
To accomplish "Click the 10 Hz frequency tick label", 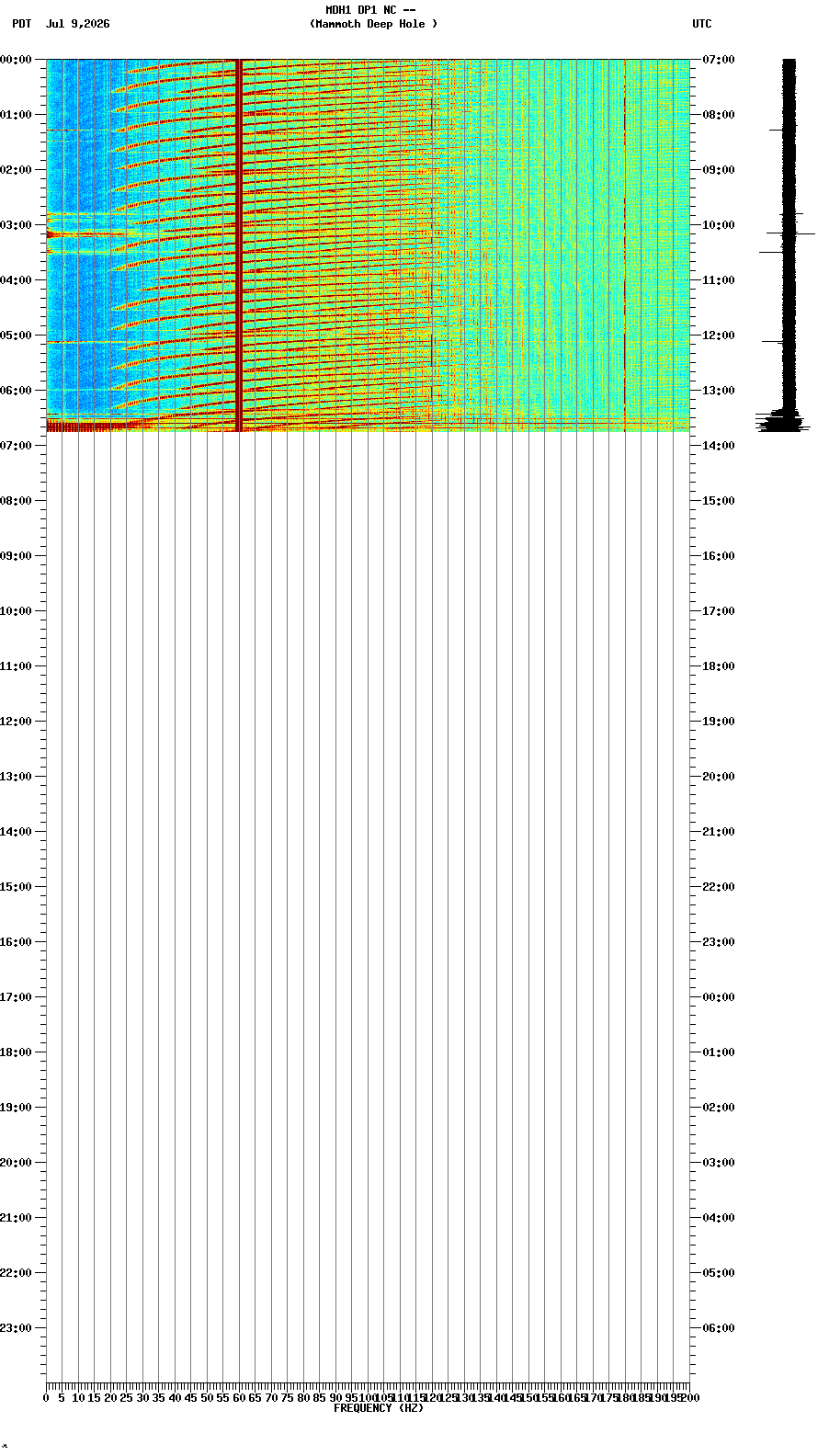I will (x=78, y=1398).
